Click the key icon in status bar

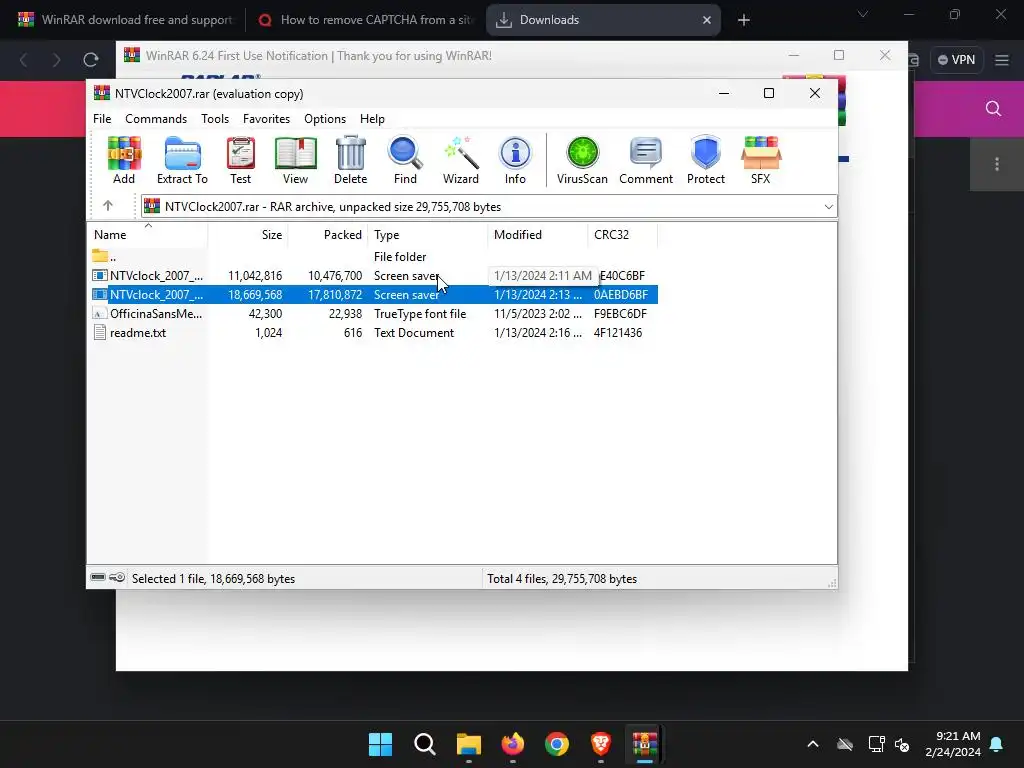pos(117,577)
